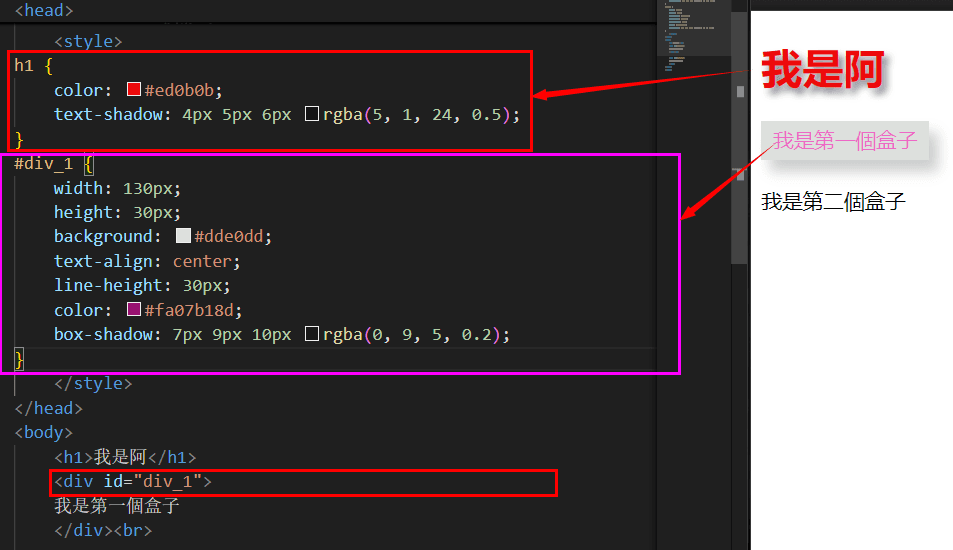The width and height of the screenshot is (953, 550).
Task: Click the magenta #fa07b18d color swatch
Action: pos(134,310)
